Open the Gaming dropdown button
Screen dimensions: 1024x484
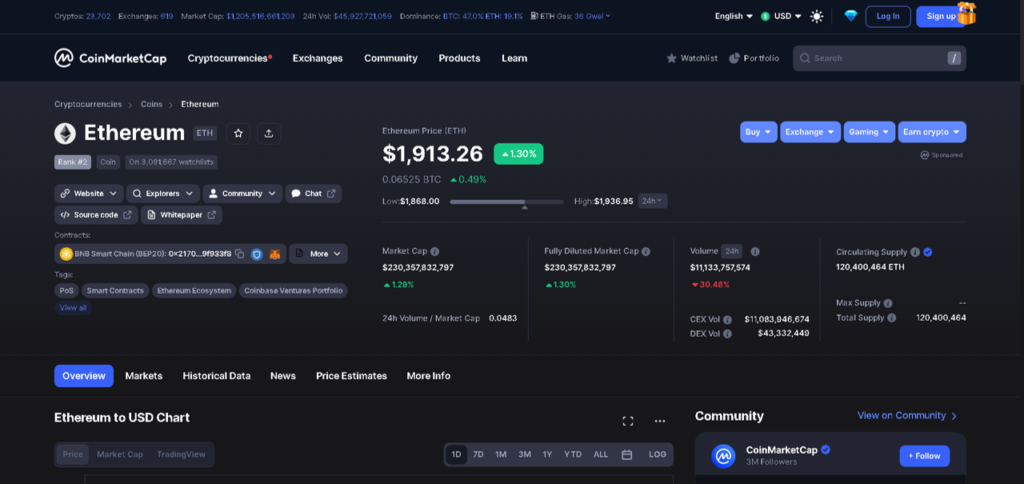pyautogui.click(x=869, y=132)
